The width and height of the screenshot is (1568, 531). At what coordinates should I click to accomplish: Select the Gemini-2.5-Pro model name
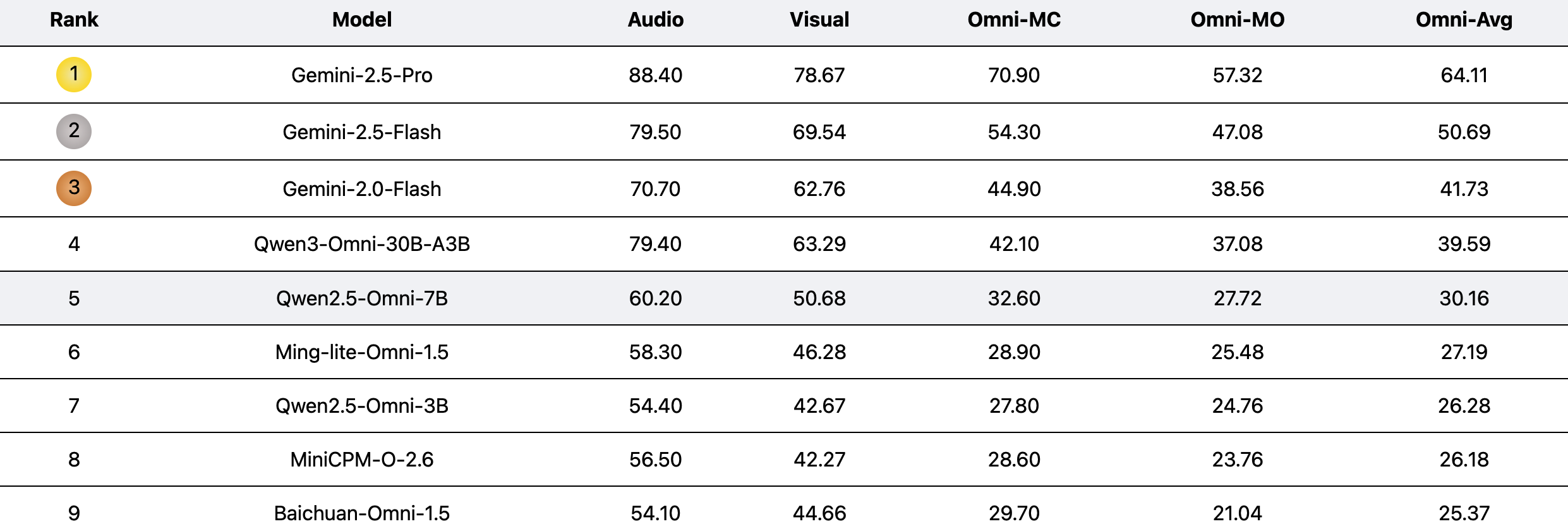click(362, 76)
